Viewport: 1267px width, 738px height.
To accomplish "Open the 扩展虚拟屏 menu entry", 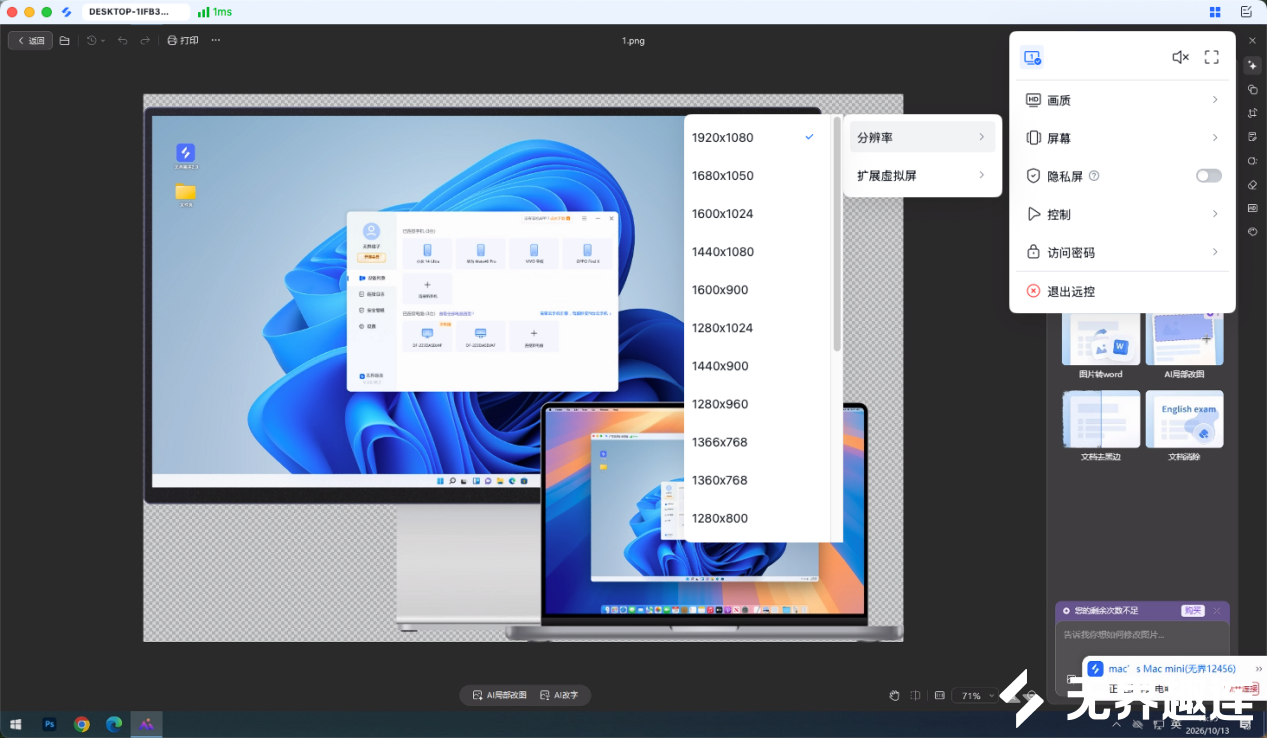I will pyautogui.click(x=922, y=175).
